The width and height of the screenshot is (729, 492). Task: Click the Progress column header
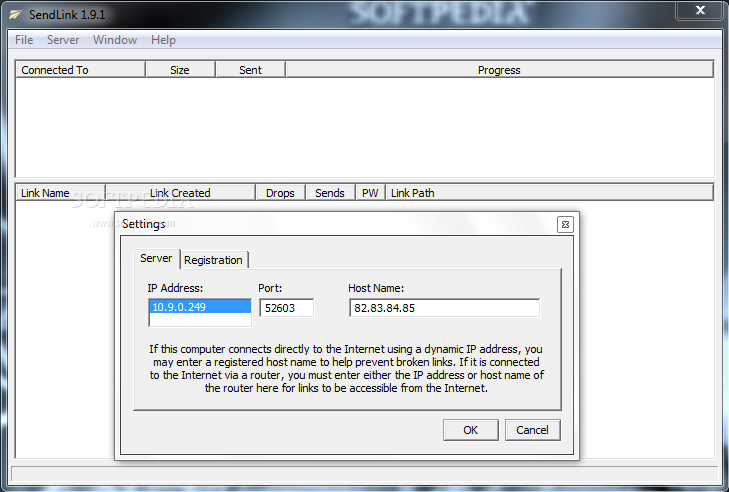click(499, 70)
